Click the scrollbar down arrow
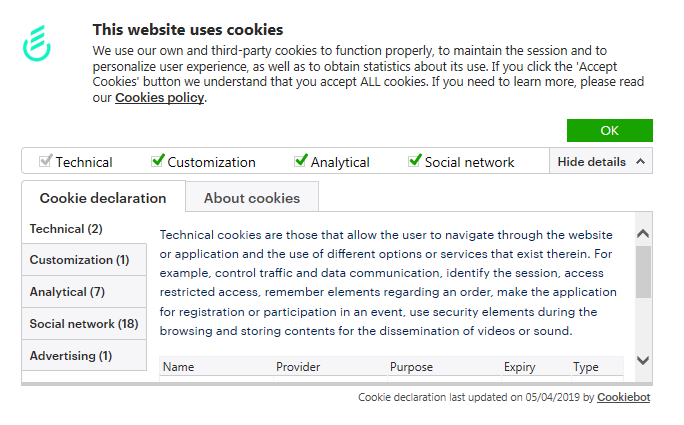684x425 pixels. pyautogui.click(x=643, y=360)
